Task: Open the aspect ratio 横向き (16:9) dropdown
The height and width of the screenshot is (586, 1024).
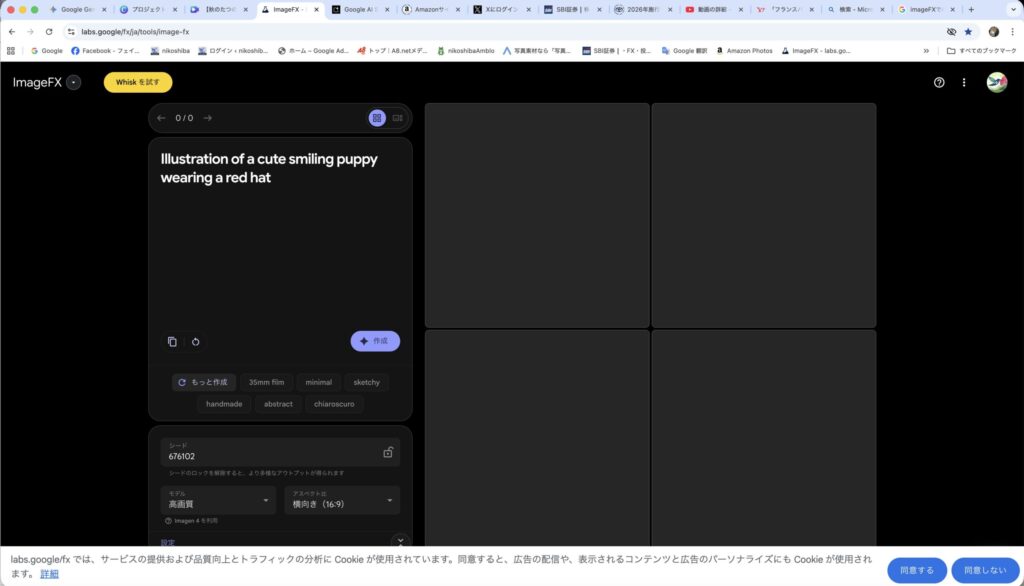Action: click(342, 500)
